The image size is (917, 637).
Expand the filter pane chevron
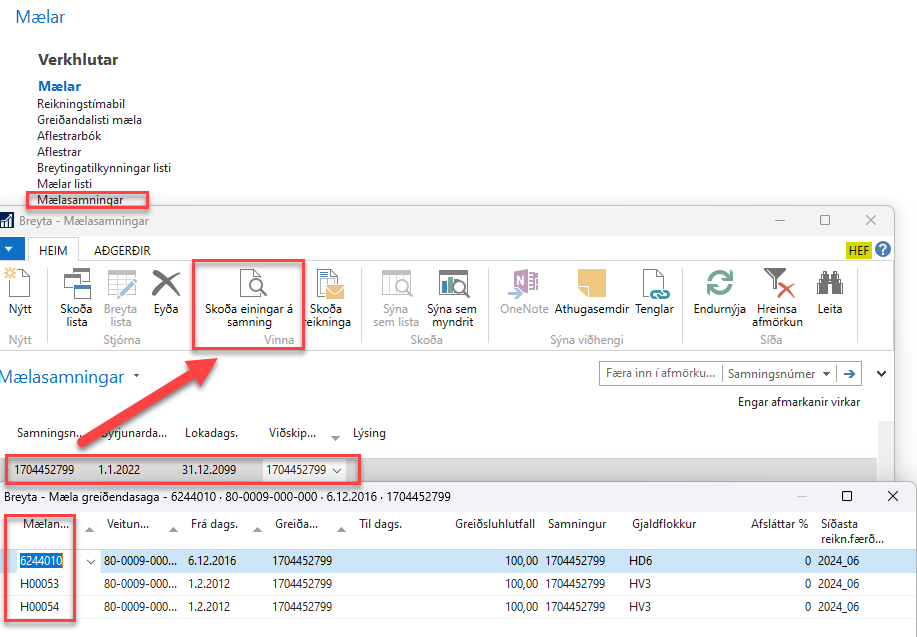[x=881, y=374]
